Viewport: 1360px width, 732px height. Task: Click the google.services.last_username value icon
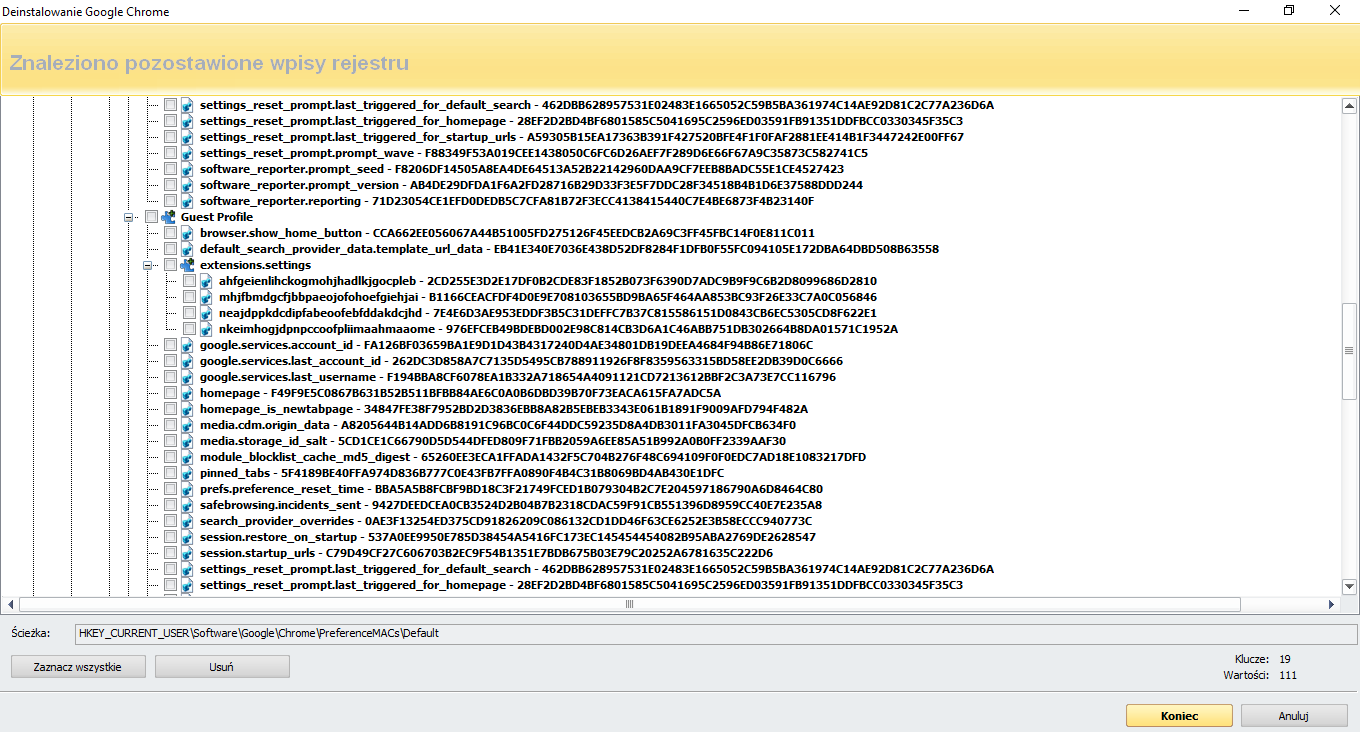[x=187, y=377]
